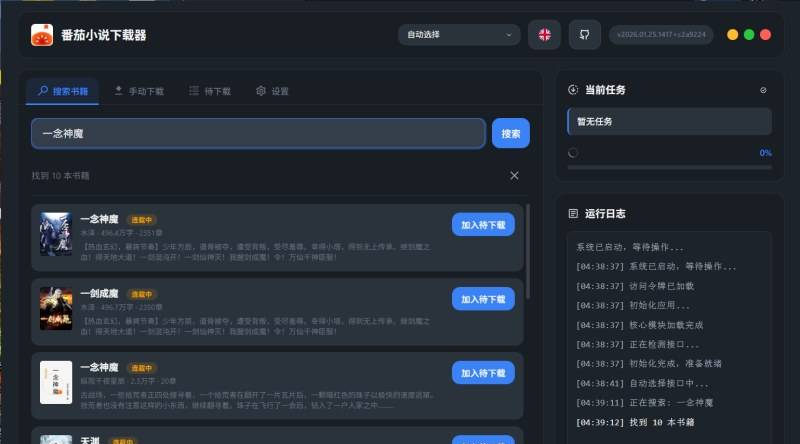Add 一剑成魔 to the download queue
Image resolution: width=800 pixels, height=444 pixels.
pos(483,299)
